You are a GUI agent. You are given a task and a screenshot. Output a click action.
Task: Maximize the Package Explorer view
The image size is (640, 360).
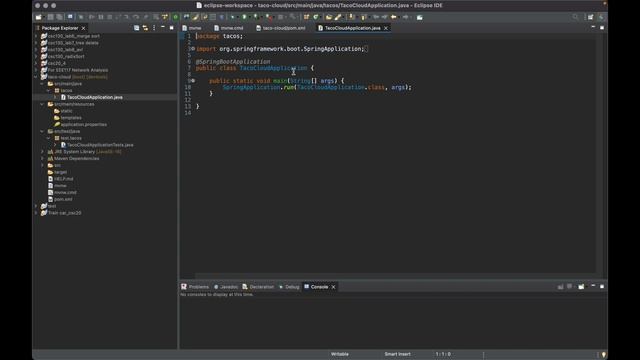[171, 27]
